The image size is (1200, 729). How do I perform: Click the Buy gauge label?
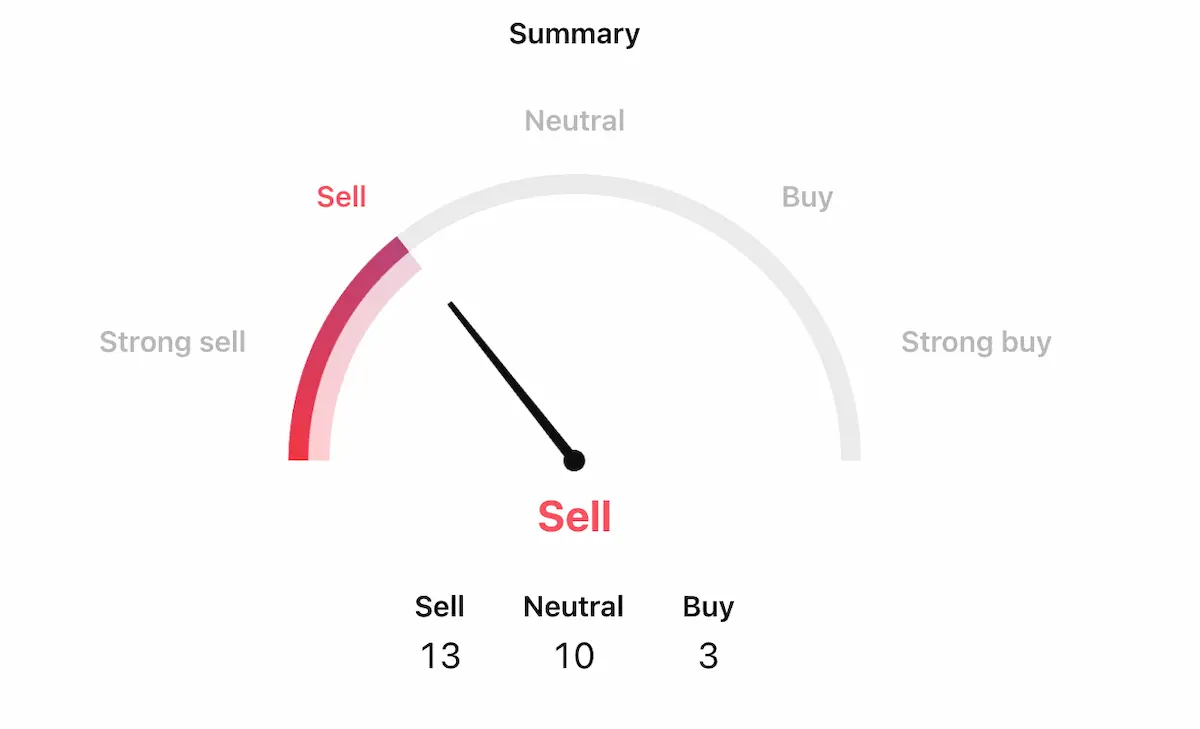(807, 197)
